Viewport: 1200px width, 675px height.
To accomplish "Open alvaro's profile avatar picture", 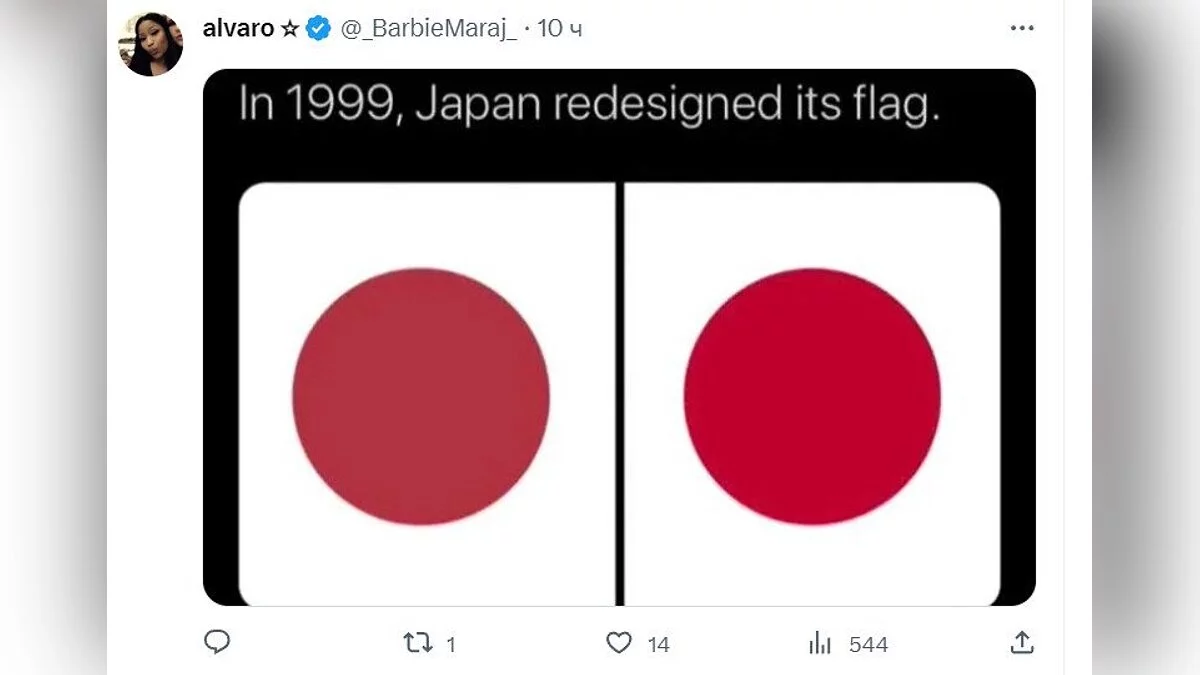I will tap(151, 43).
